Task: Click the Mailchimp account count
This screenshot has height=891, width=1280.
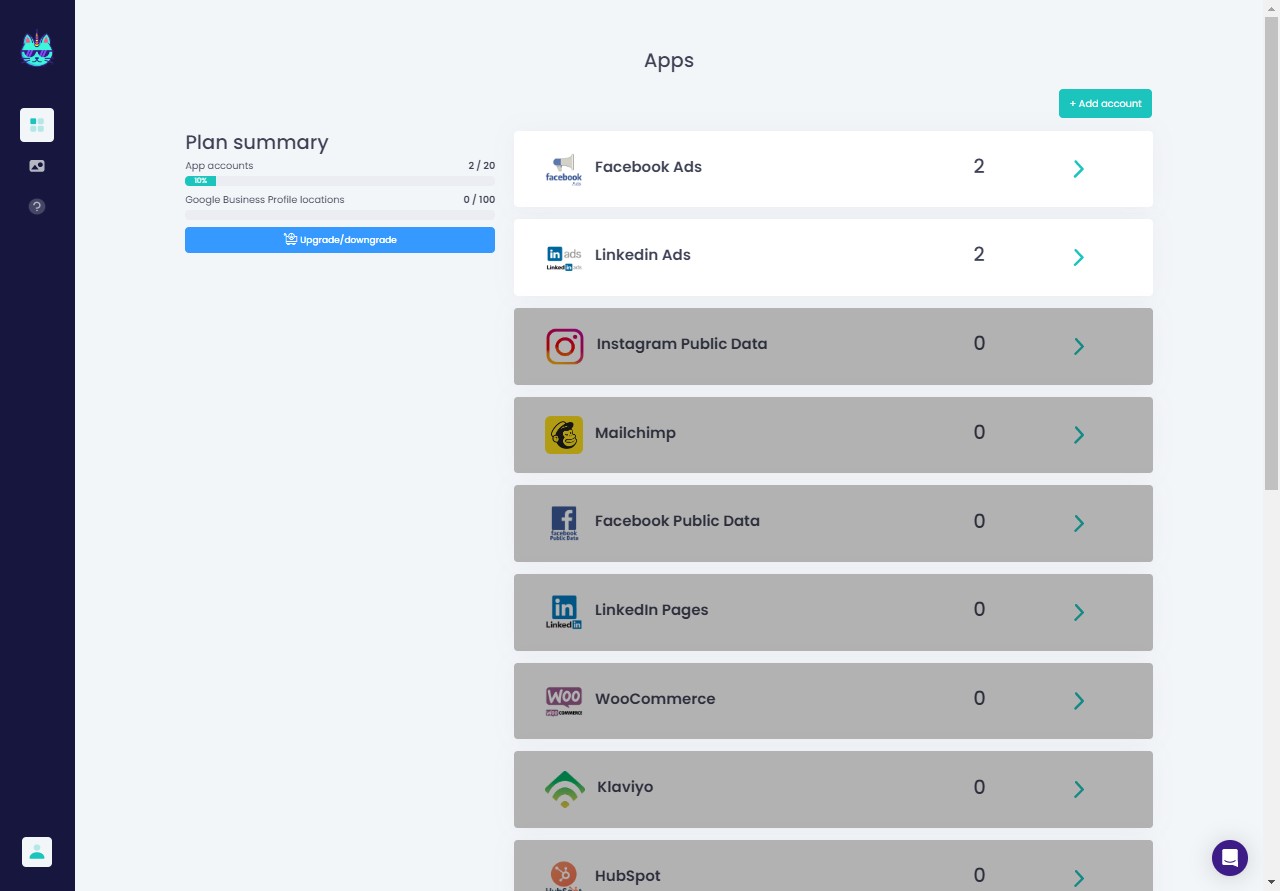Action: pyautogui.click(x=979, y=432)
